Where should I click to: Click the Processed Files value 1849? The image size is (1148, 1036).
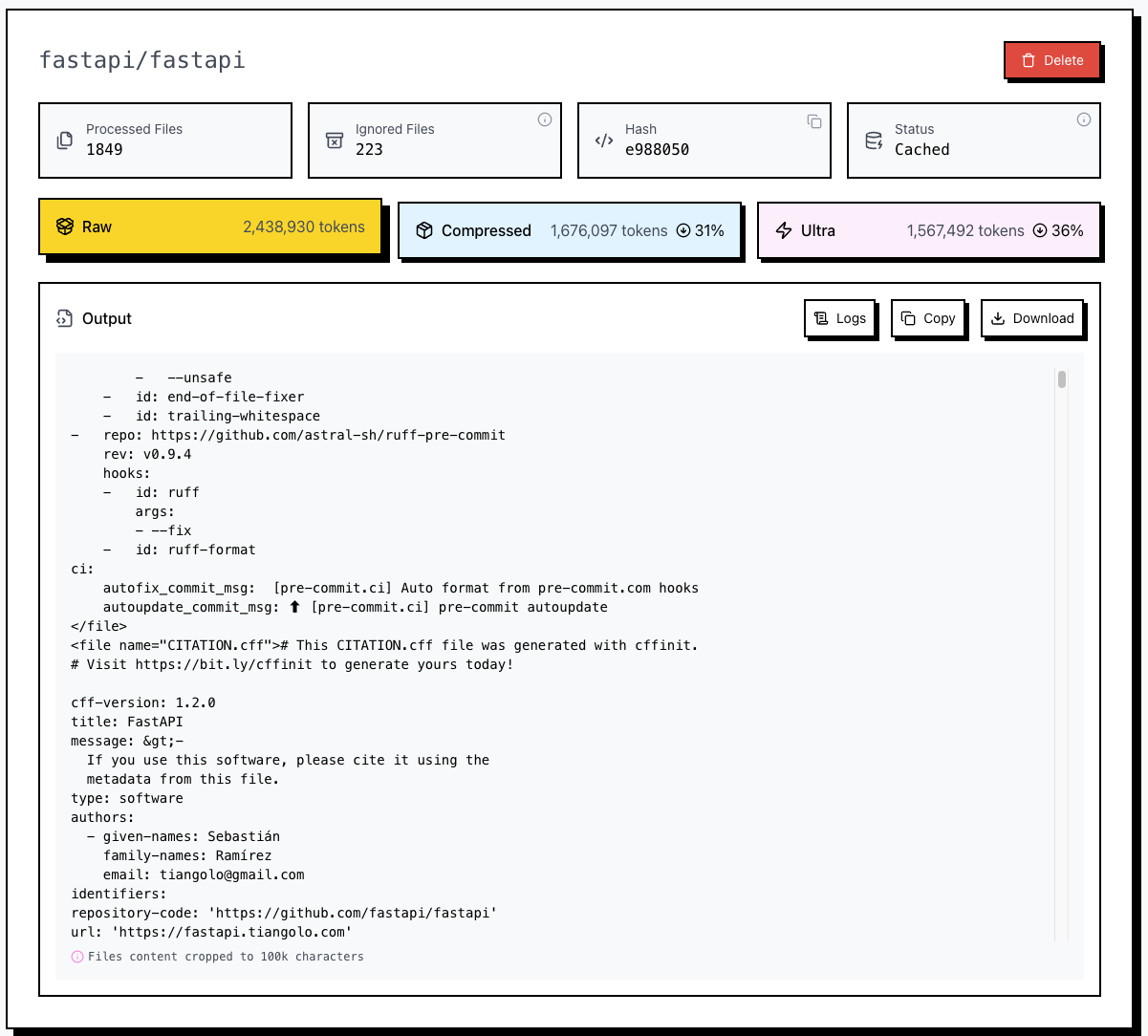104,149
